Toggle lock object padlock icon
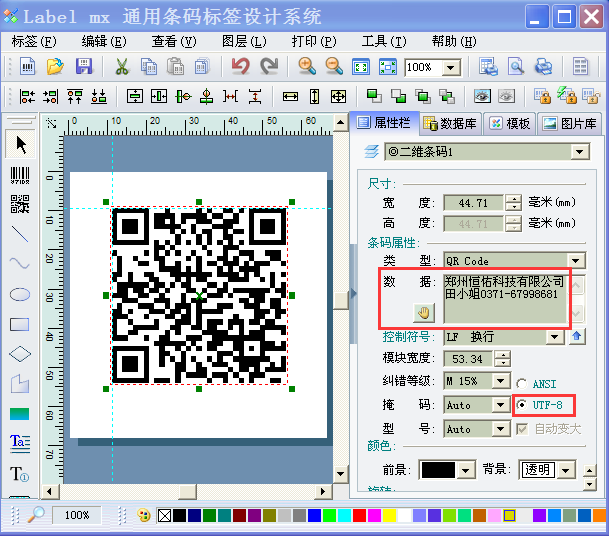Viewport: 609px width, 536px height. click(x=543, y=96)
